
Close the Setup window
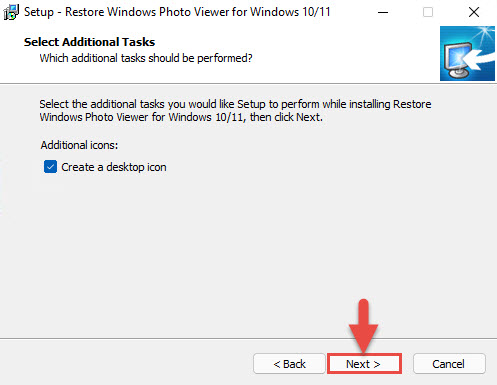(x=474, y=12)
